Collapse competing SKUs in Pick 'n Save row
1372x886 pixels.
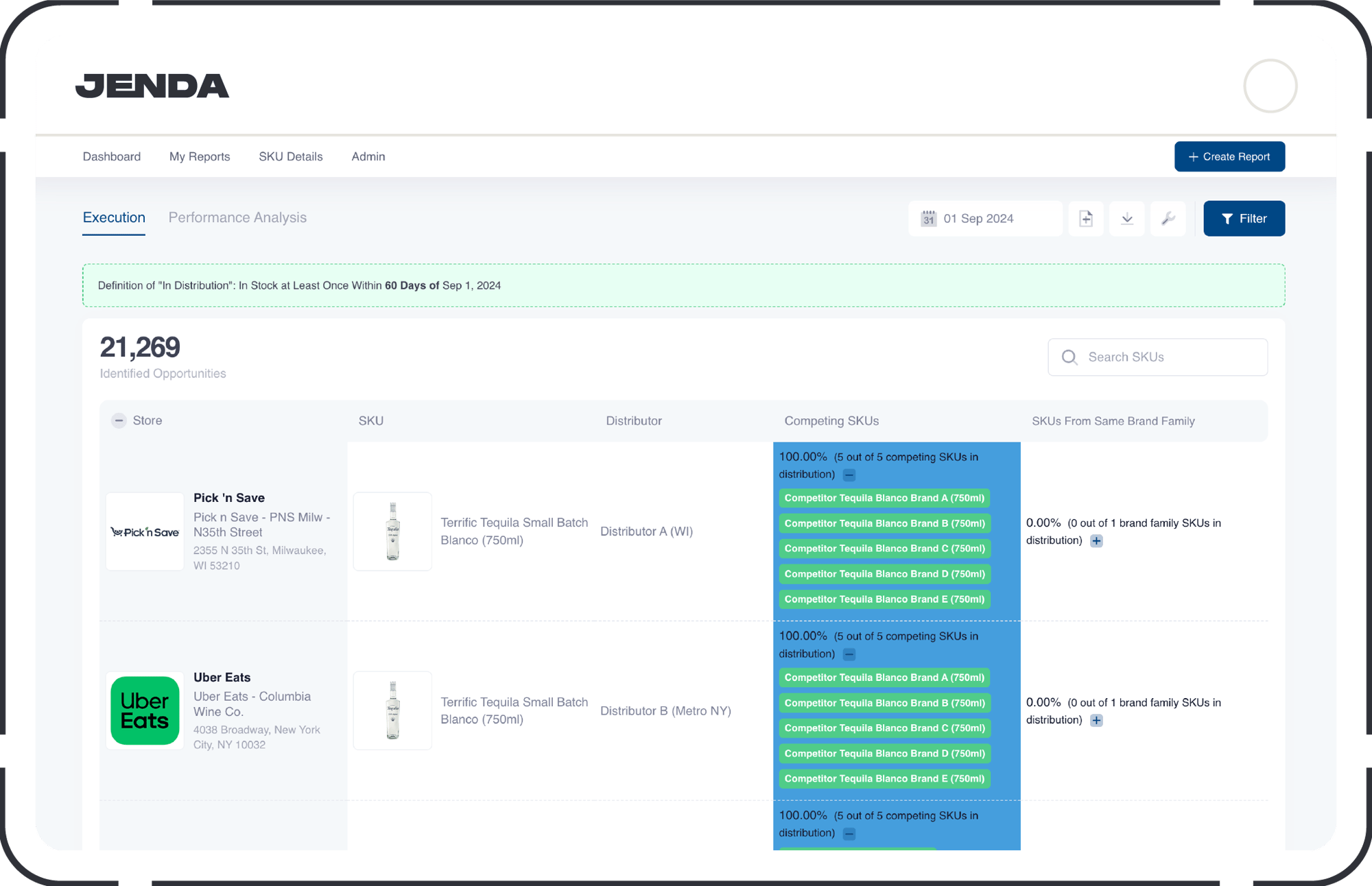tap(849, 475)
